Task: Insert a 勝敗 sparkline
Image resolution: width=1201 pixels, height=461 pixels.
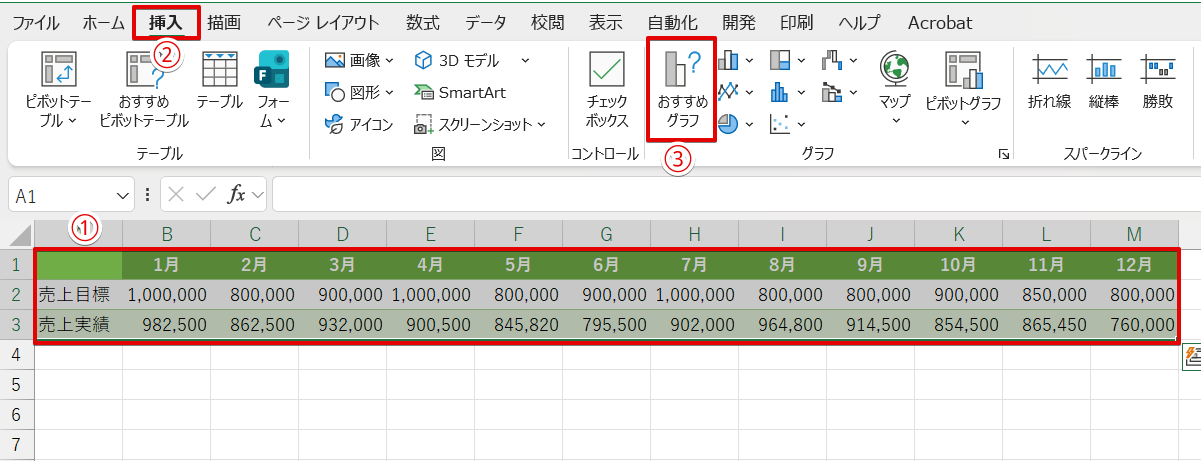Action: [x=1158, y=80]
